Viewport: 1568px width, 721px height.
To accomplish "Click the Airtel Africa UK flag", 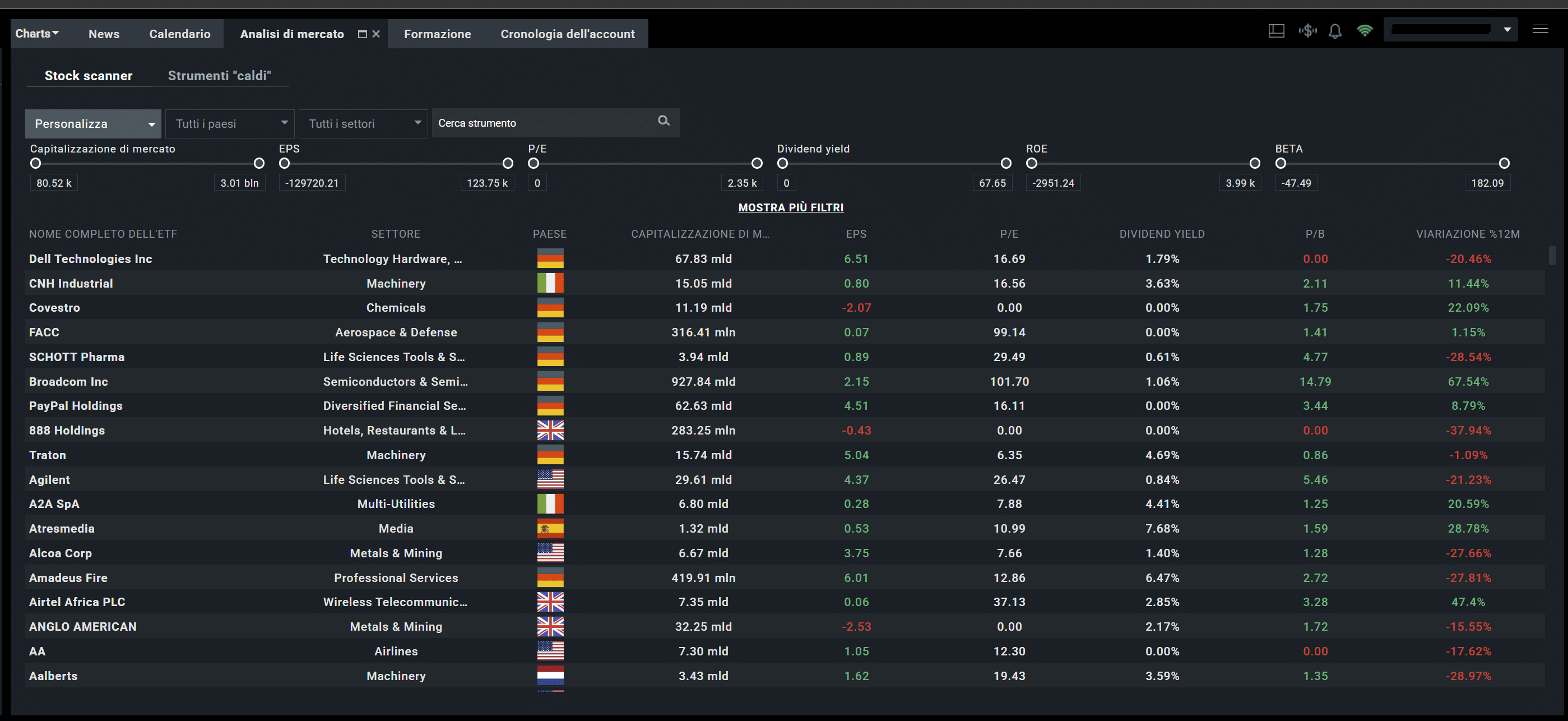I will (x=550, y=602).
